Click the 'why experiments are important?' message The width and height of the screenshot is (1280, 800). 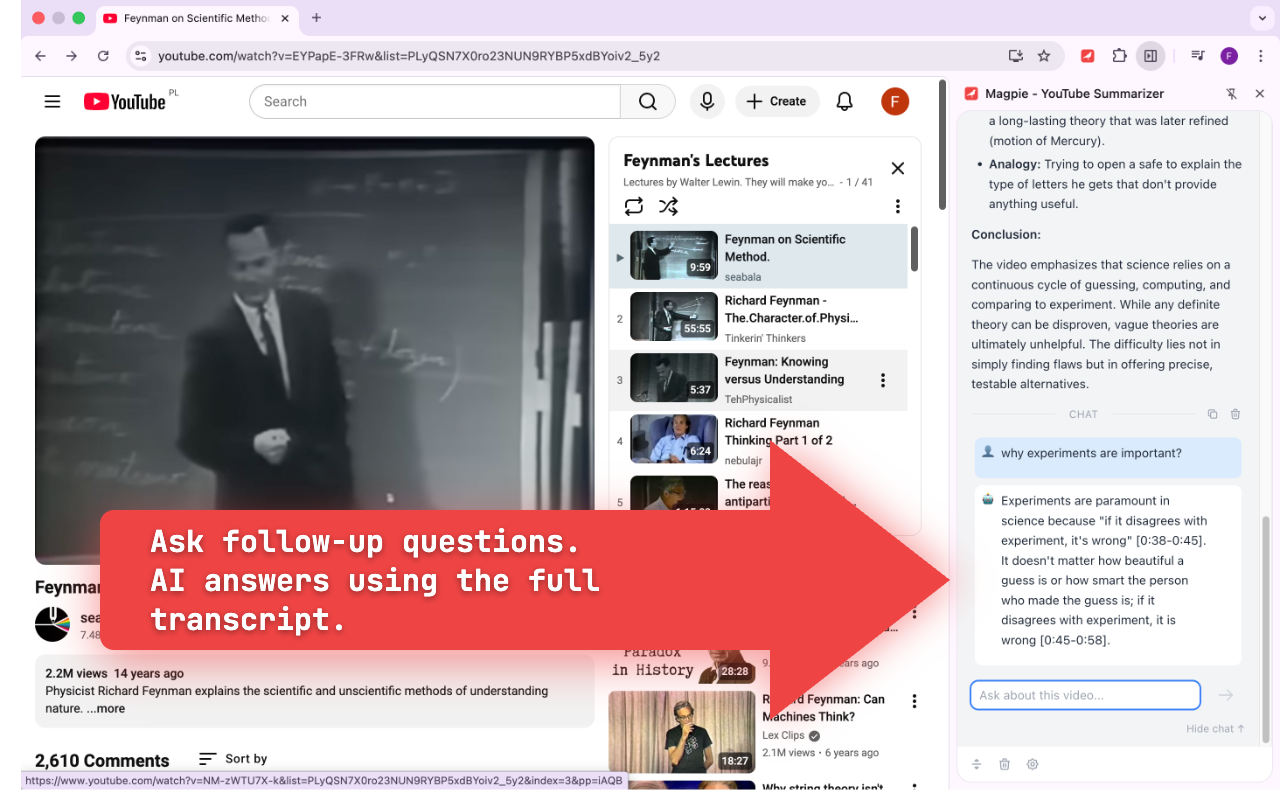click(x=1108, y=457)
